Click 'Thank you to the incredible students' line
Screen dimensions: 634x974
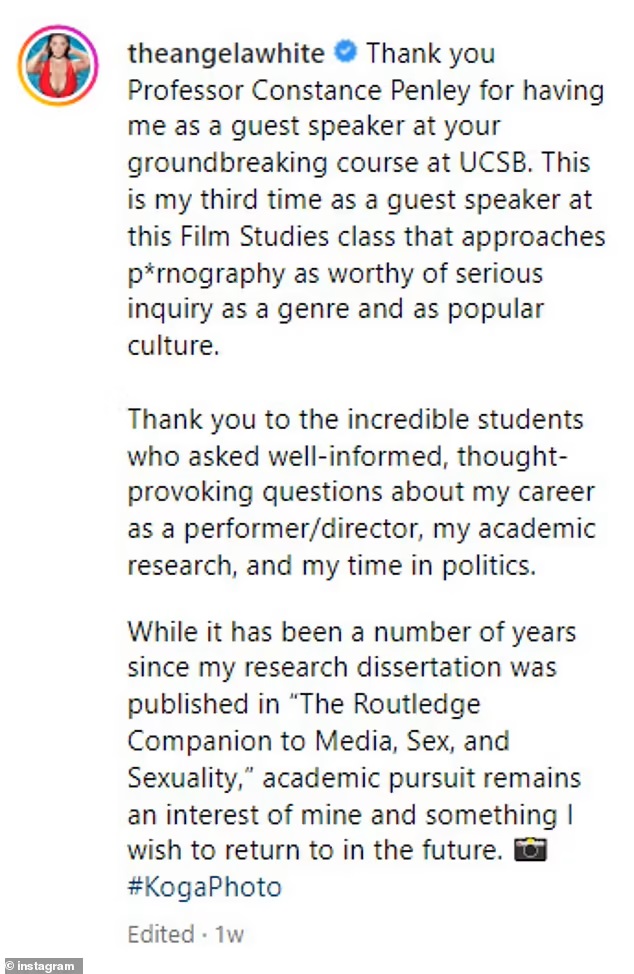356,419
